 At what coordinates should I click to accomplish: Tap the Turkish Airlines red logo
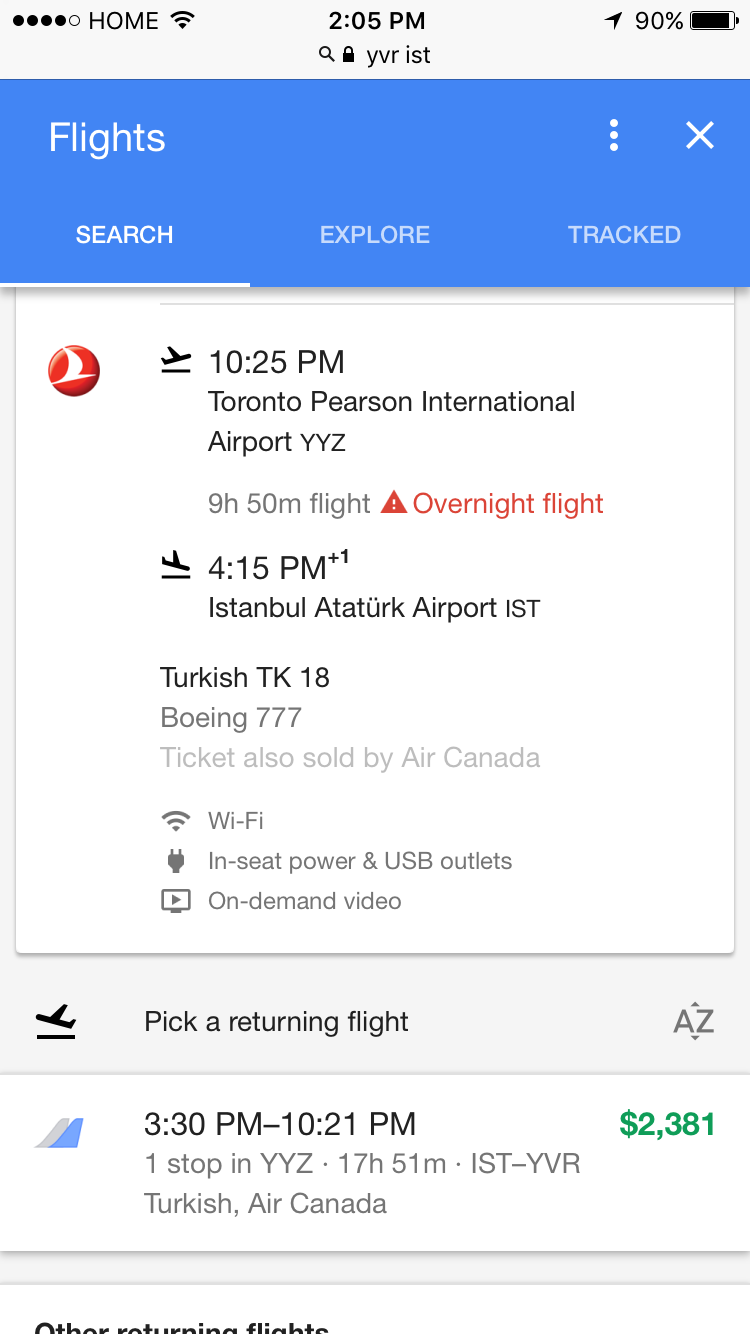pyautogui.click(x=74, y=370)
